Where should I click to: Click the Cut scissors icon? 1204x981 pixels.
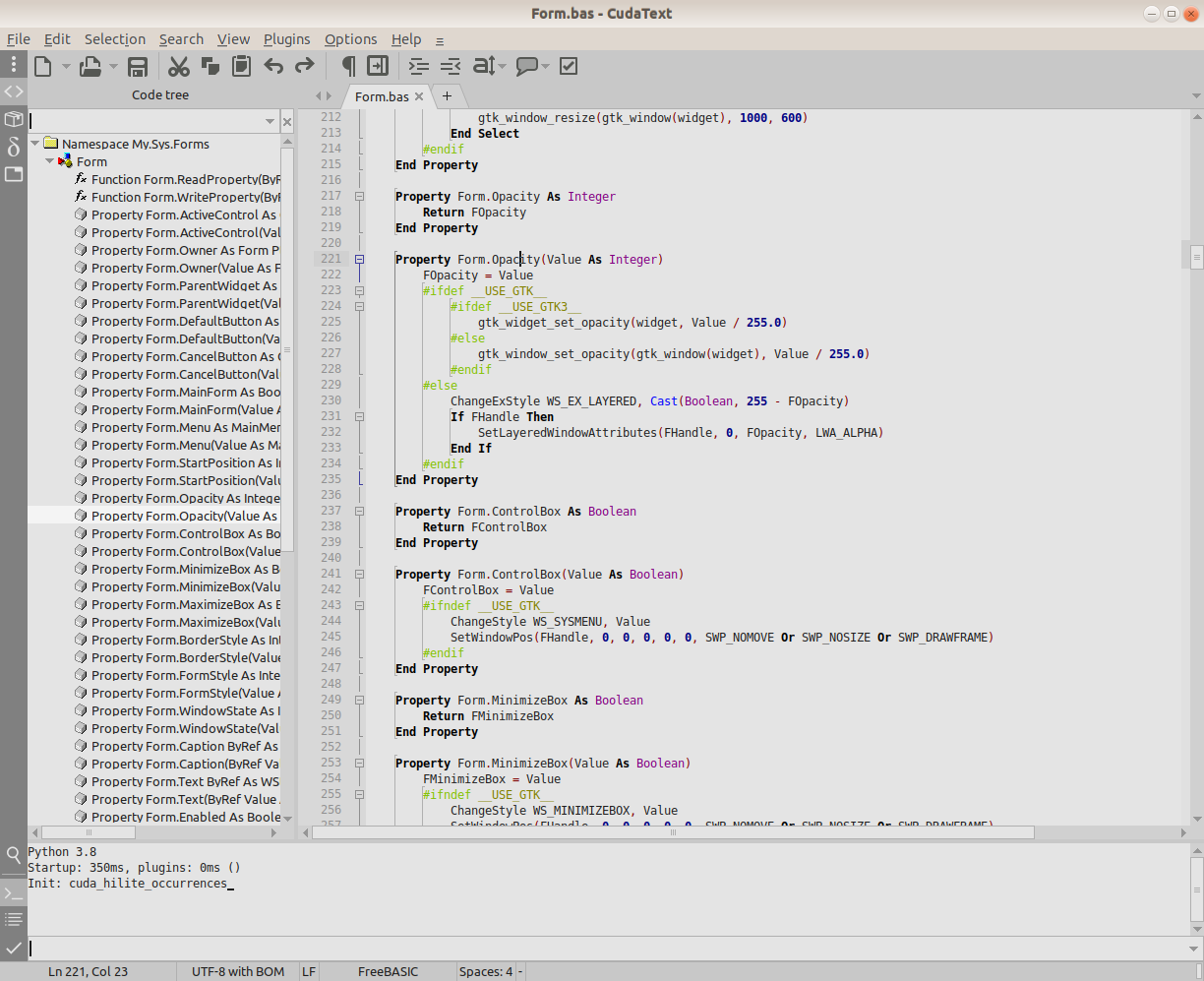178,67
